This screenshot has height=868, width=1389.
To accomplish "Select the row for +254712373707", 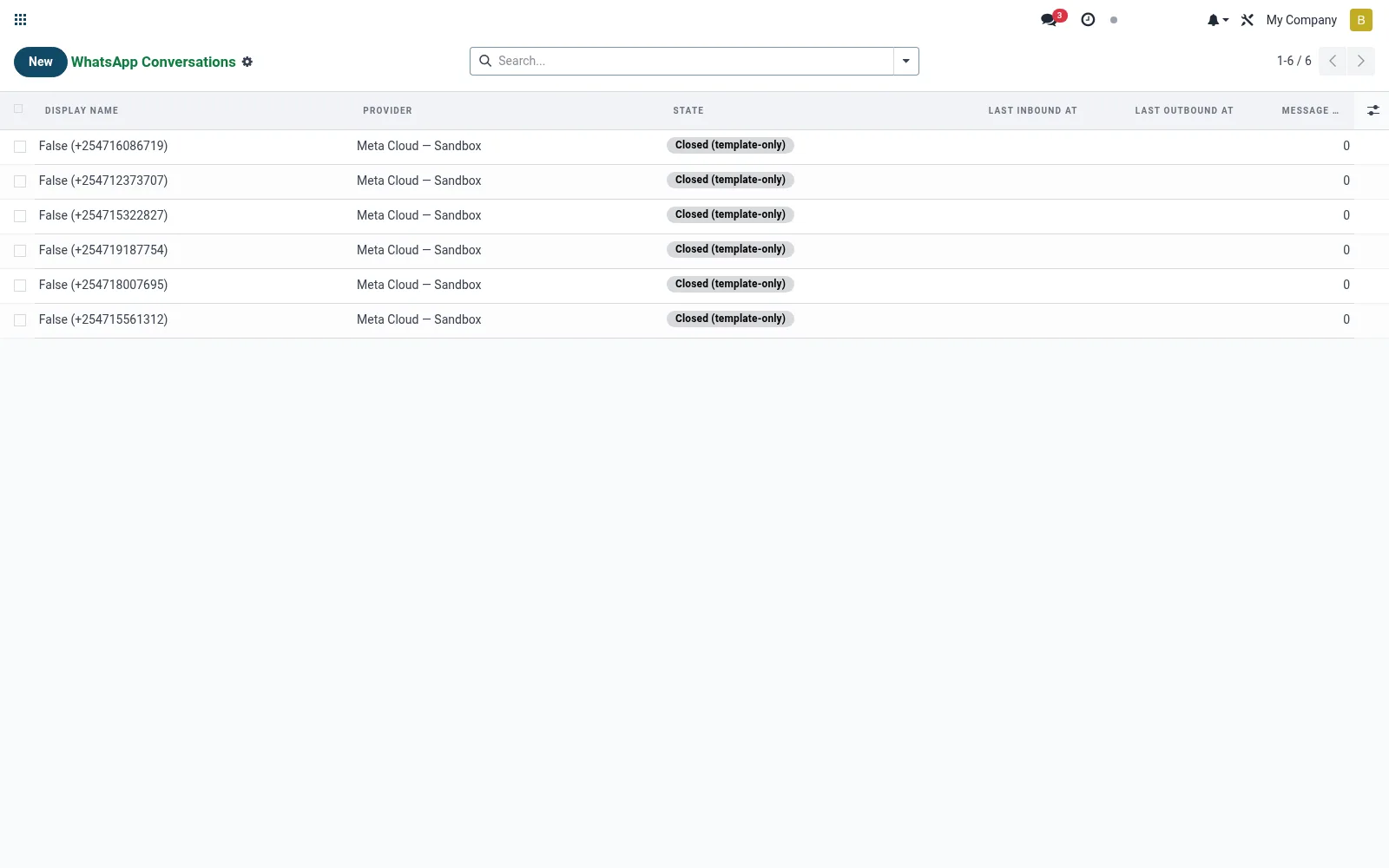I will tap(20, 181).
